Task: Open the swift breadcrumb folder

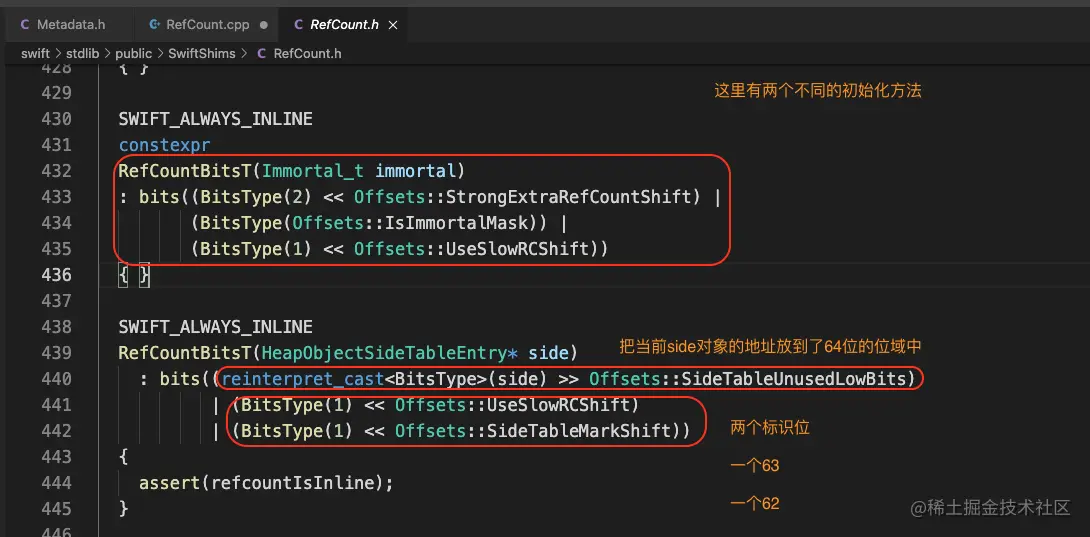Action: click(x=35, y=54)
